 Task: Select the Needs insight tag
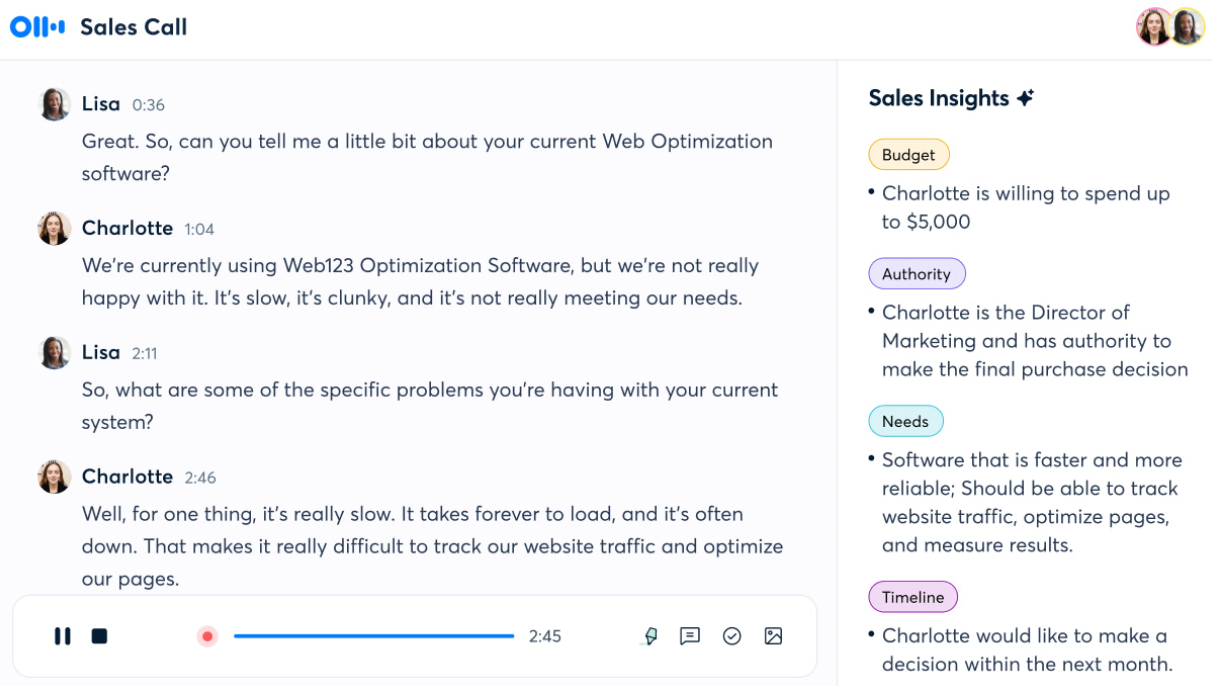click(905, 421)
